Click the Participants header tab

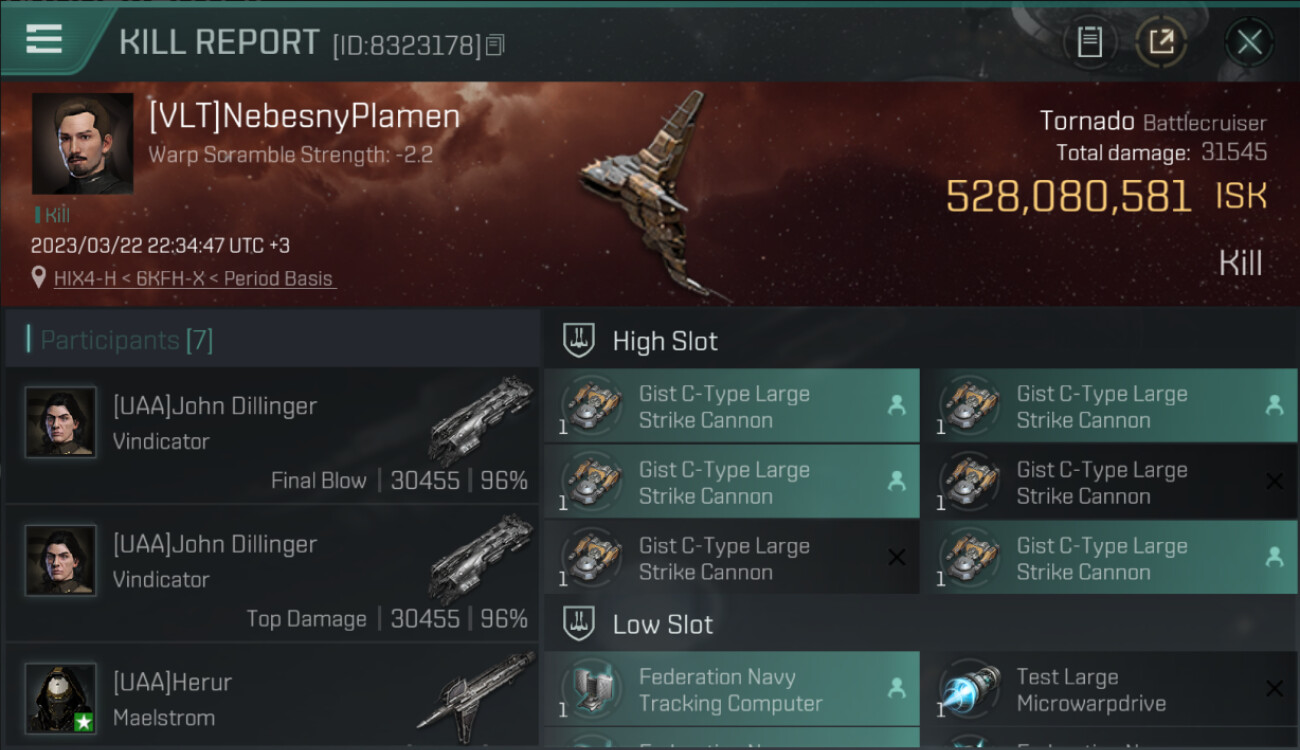(126, 340)
